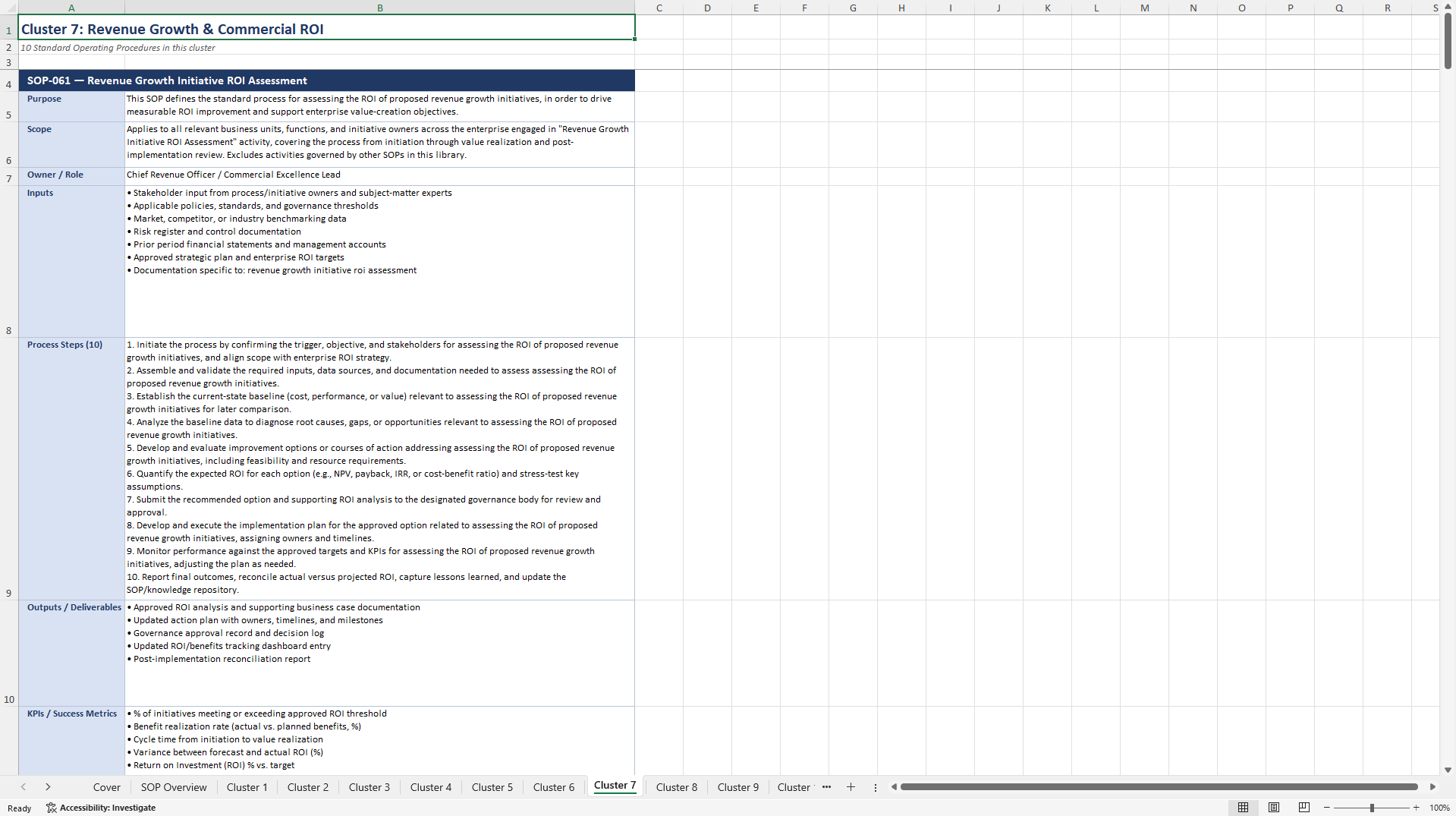Select column A header
This screenshot has width=1456, height=816.
(x=71, y=8)
